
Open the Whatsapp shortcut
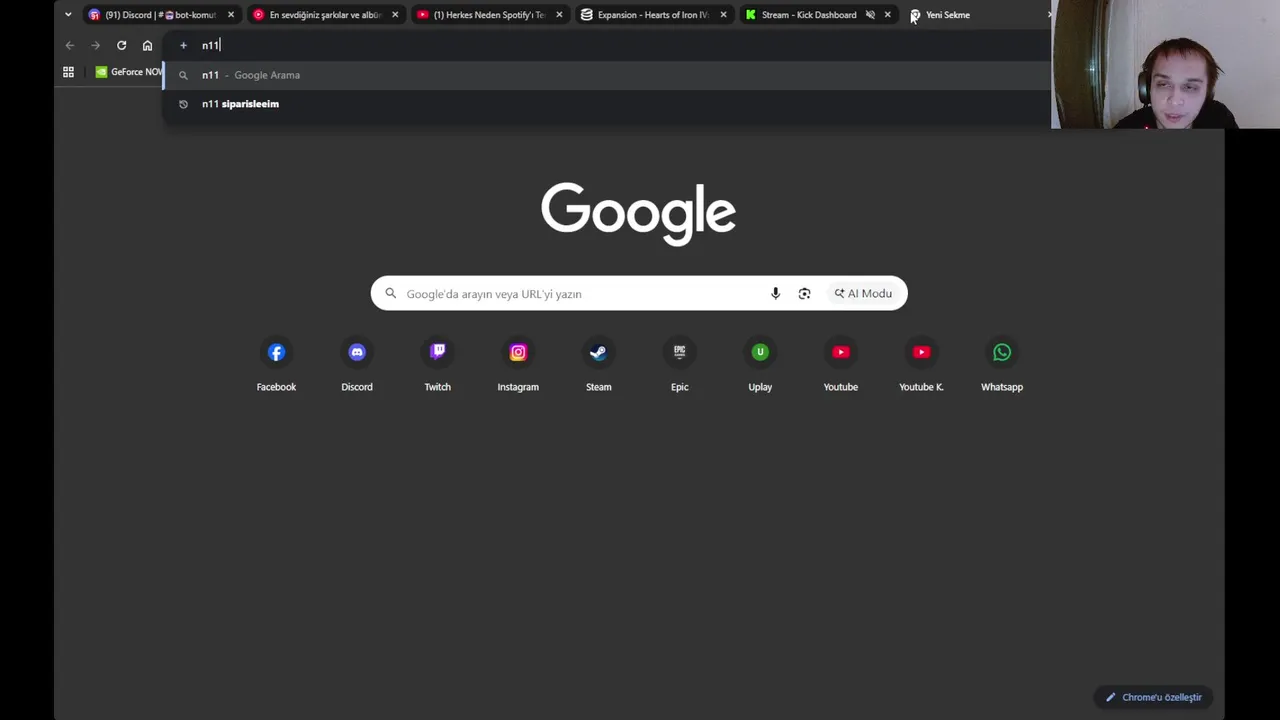[1002, 365]
